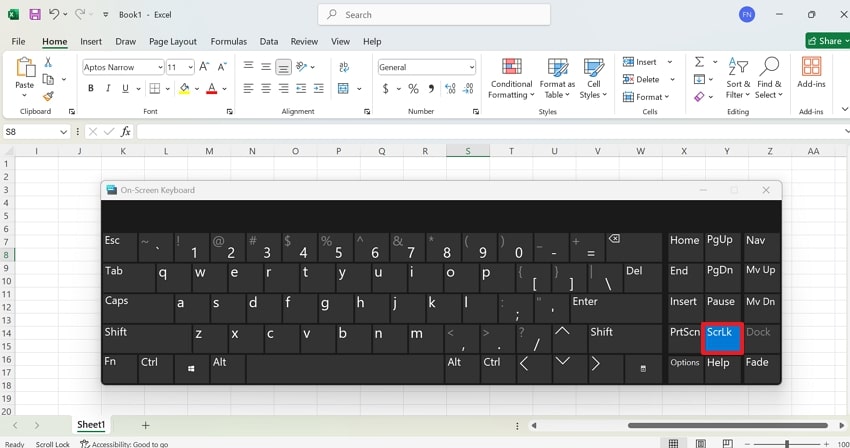Switch to the Page Layout tab
850x448 pixels.
coord(173,41)
